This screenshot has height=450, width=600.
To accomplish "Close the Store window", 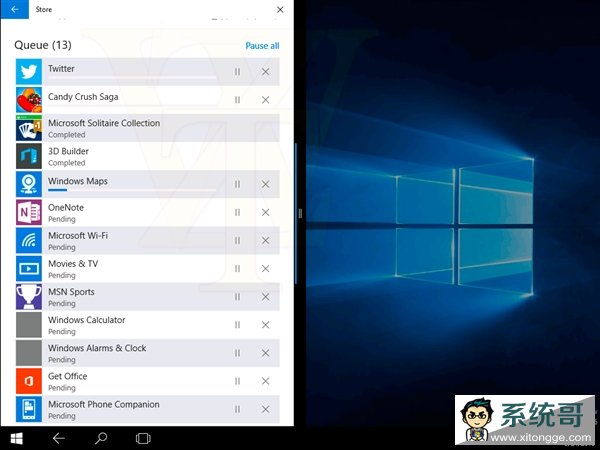I will coord(280,10).
